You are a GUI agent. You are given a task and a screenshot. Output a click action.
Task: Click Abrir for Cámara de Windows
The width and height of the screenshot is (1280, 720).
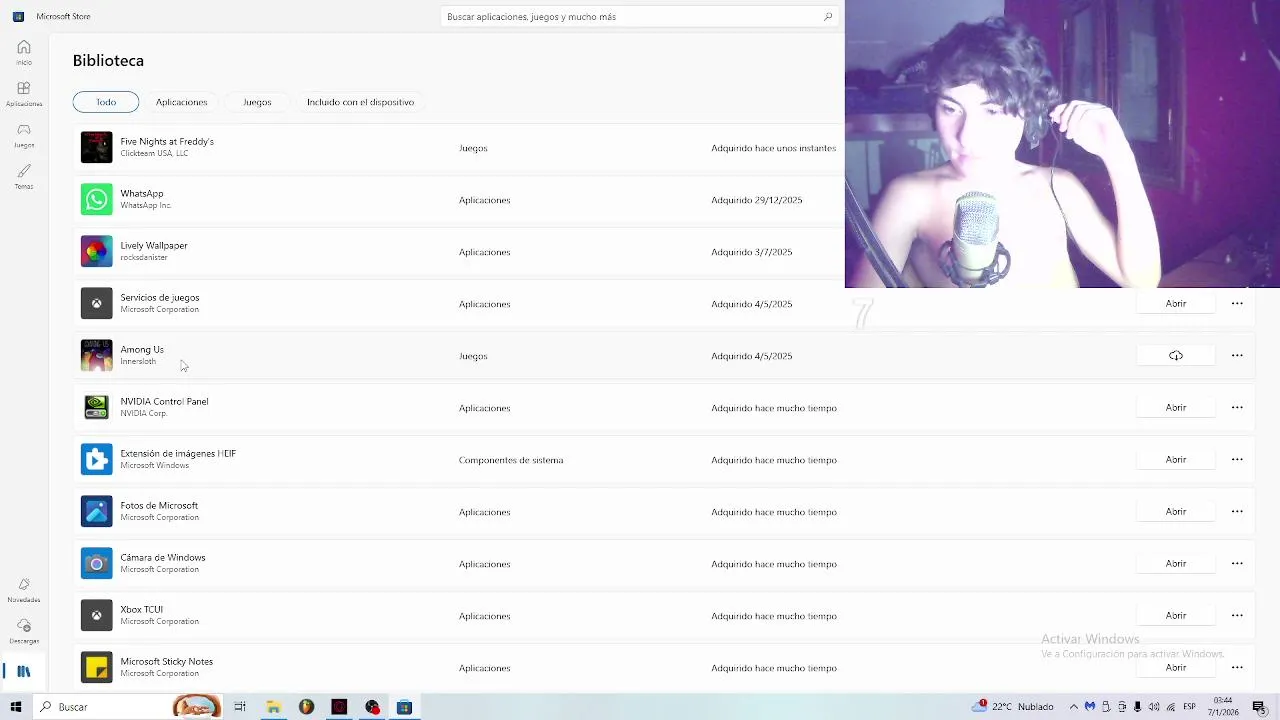pyautogui.click(x=1176, y=563)
